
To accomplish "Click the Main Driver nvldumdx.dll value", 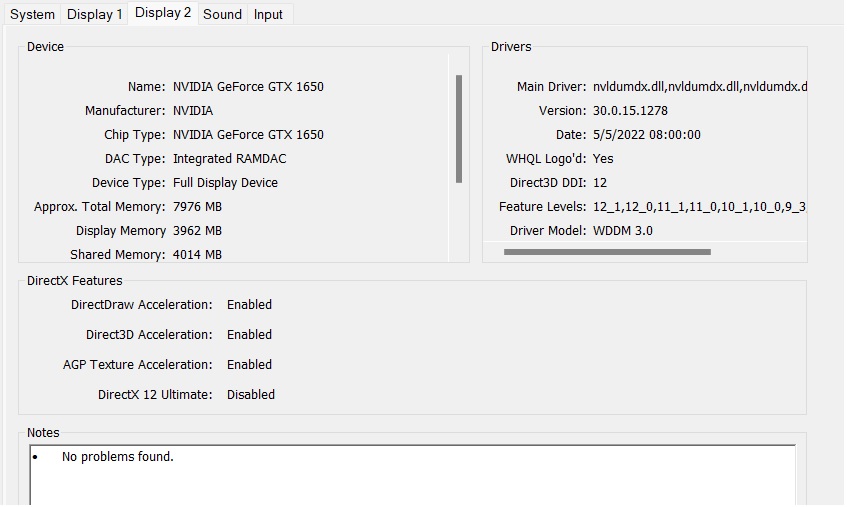I will [x=700, y=86].
